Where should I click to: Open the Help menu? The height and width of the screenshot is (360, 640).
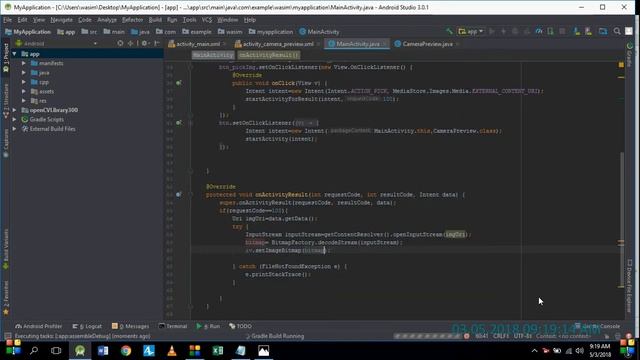click(249, 20)
